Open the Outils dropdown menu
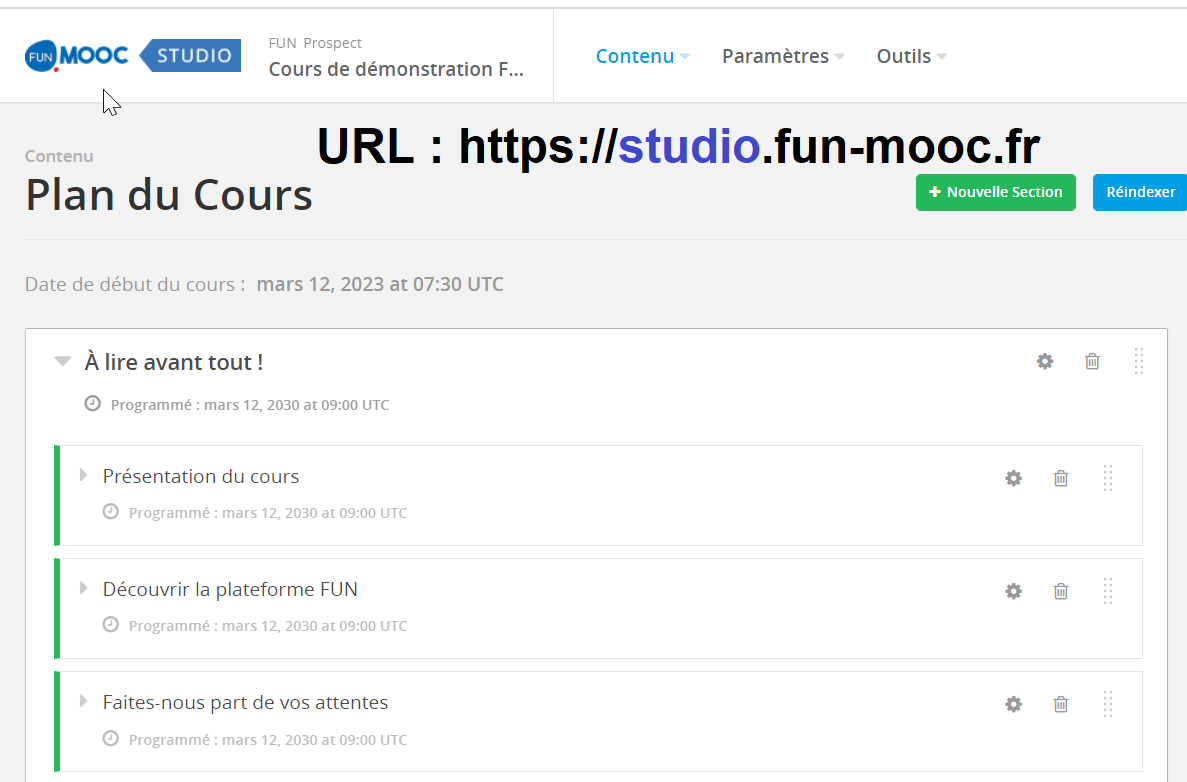 click(911, 56)
